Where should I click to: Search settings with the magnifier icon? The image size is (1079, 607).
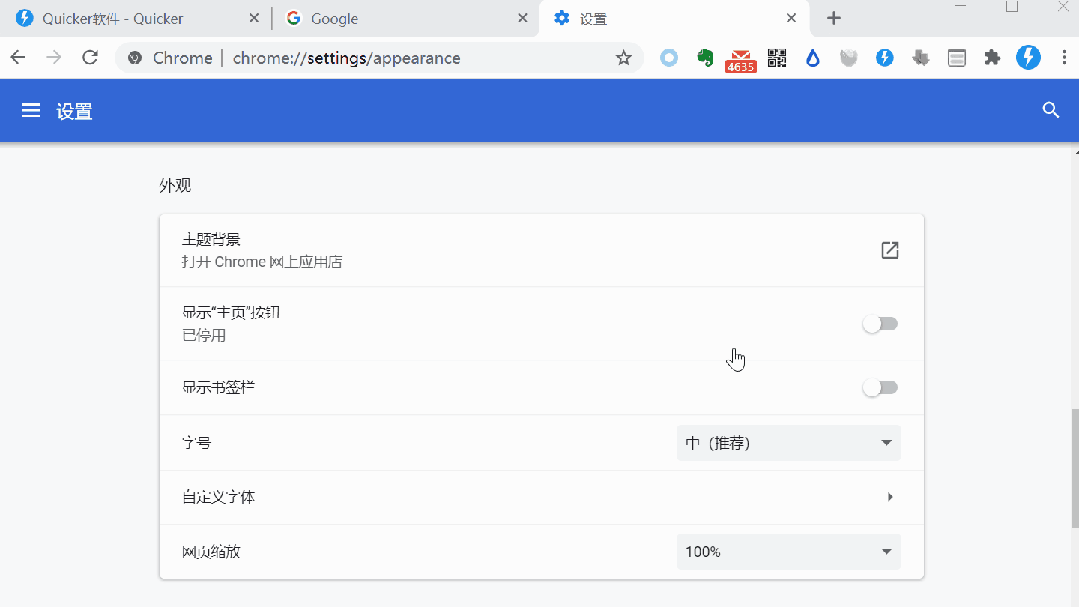[1050, 110]
